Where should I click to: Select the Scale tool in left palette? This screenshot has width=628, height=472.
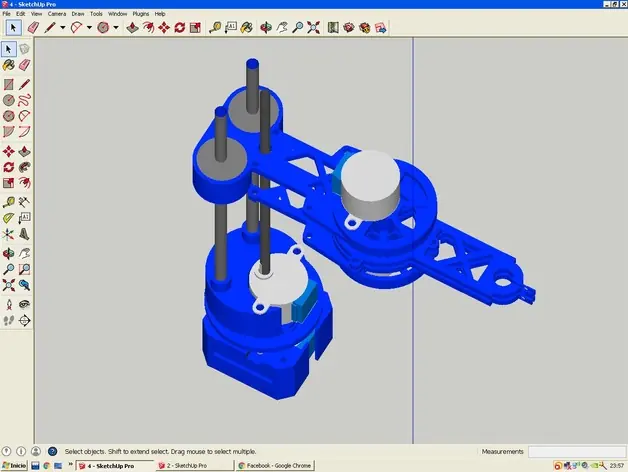(x=8, y=183)
